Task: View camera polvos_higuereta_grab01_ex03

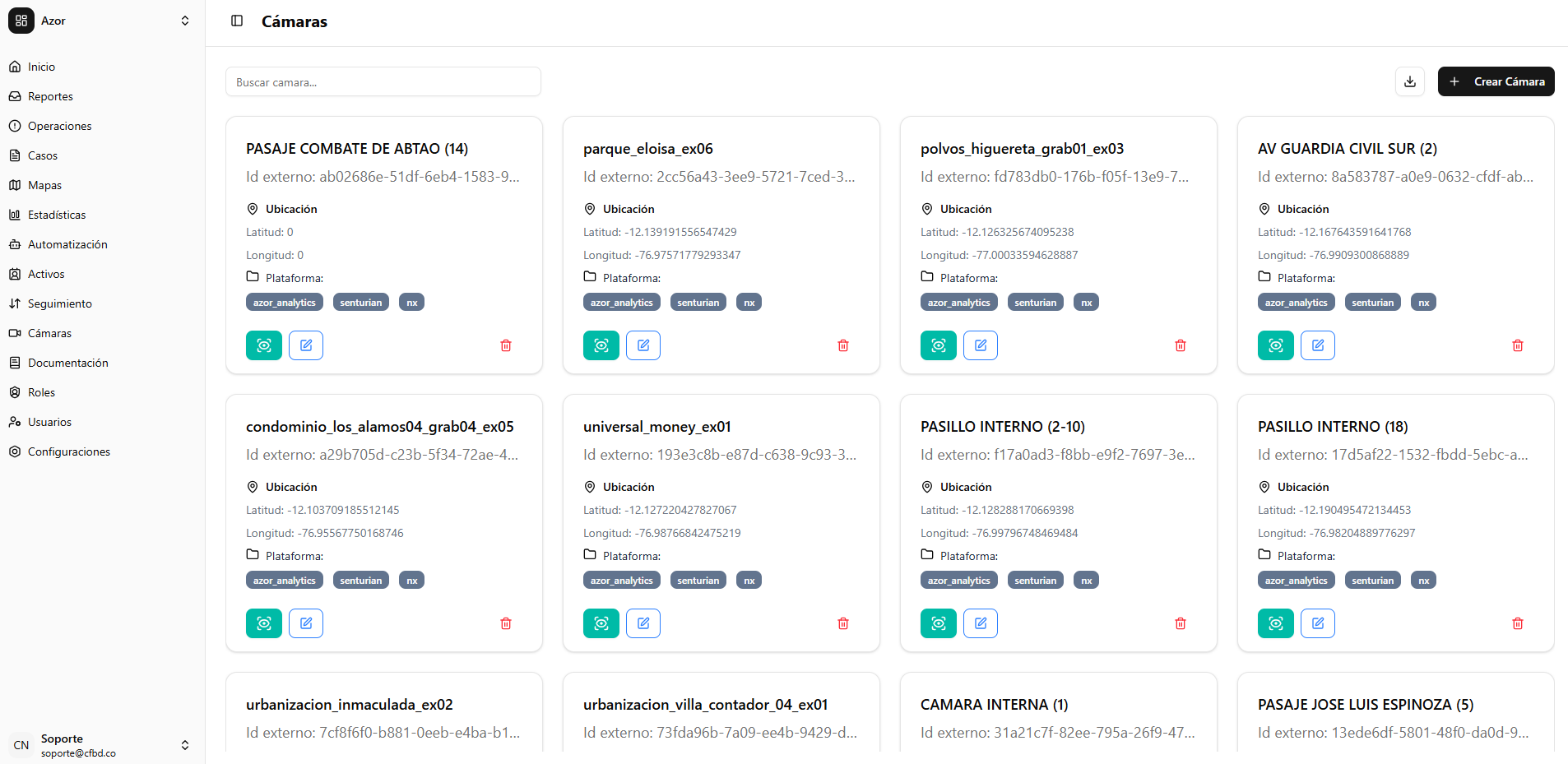Action: (939, 345)
